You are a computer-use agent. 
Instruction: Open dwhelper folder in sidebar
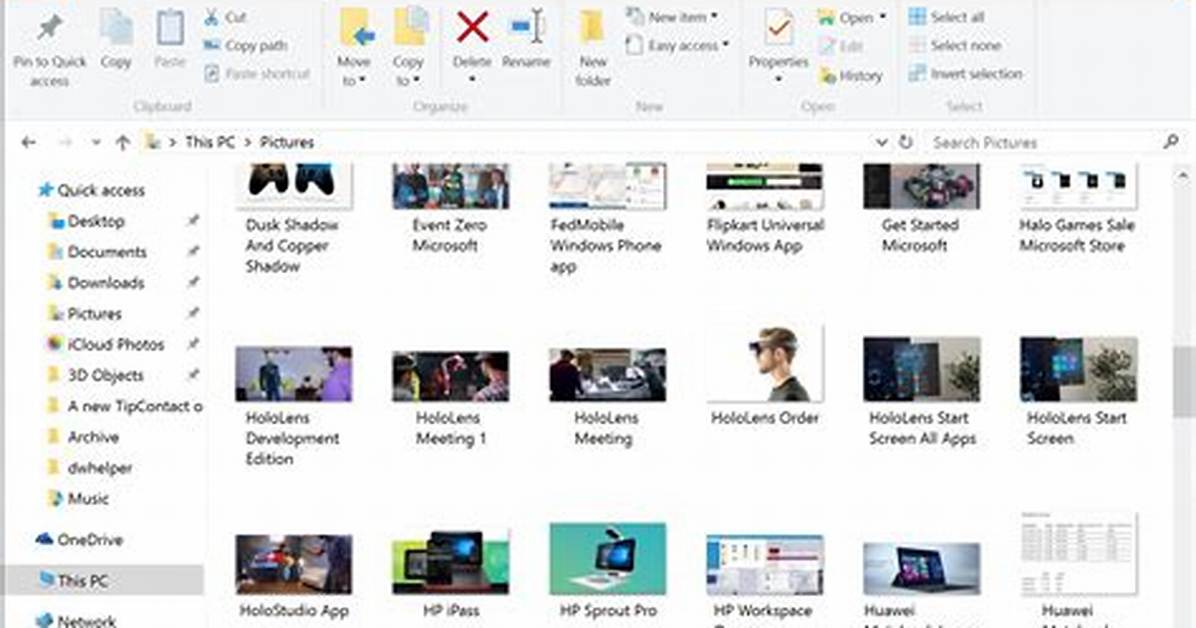pos(90,468)
